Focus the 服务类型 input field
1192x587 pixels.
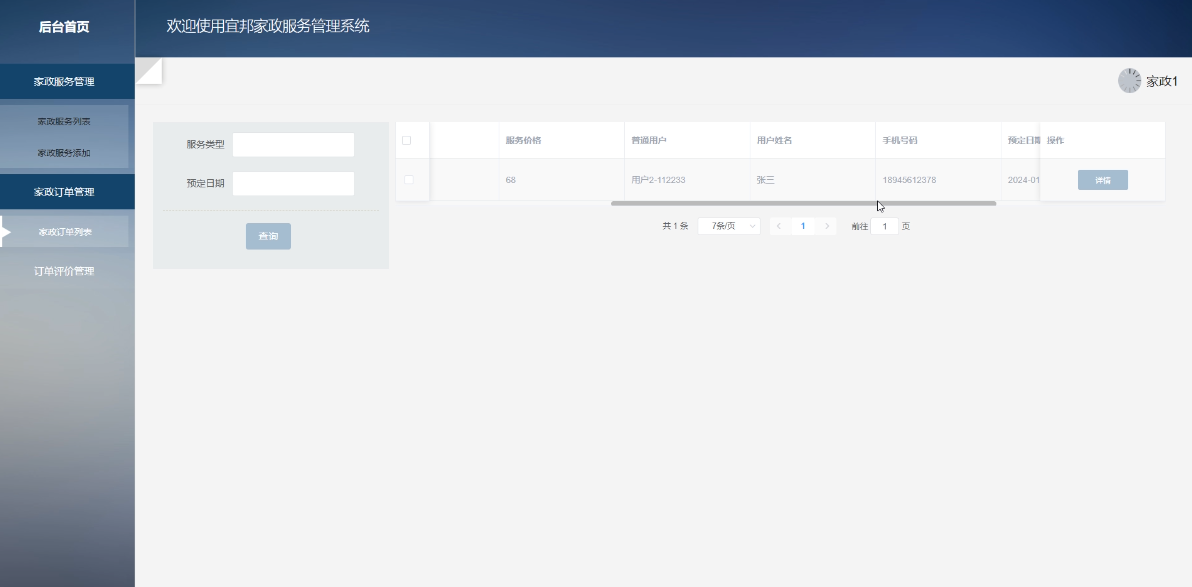[x=293, y=144]
